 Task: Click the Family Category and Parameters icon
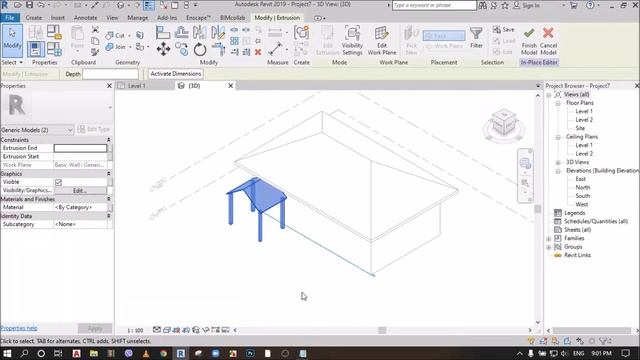click(54, 32)
